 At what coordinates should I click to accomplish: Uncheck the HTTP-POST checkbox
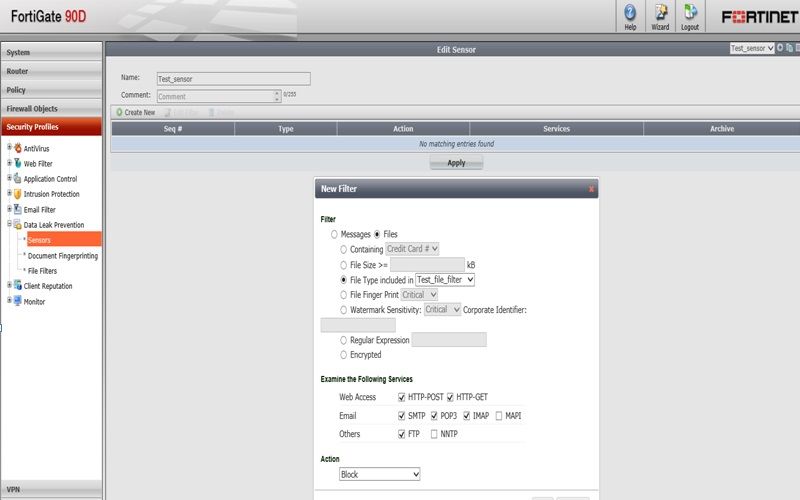402,397
